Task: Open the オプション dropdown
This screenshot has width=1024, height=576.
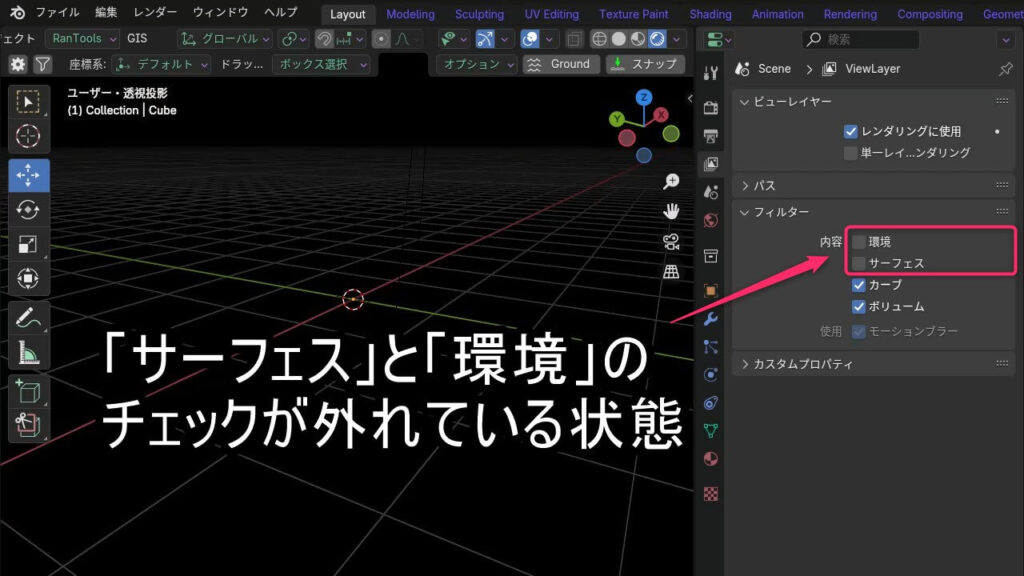Action: [x=477, y=64]
